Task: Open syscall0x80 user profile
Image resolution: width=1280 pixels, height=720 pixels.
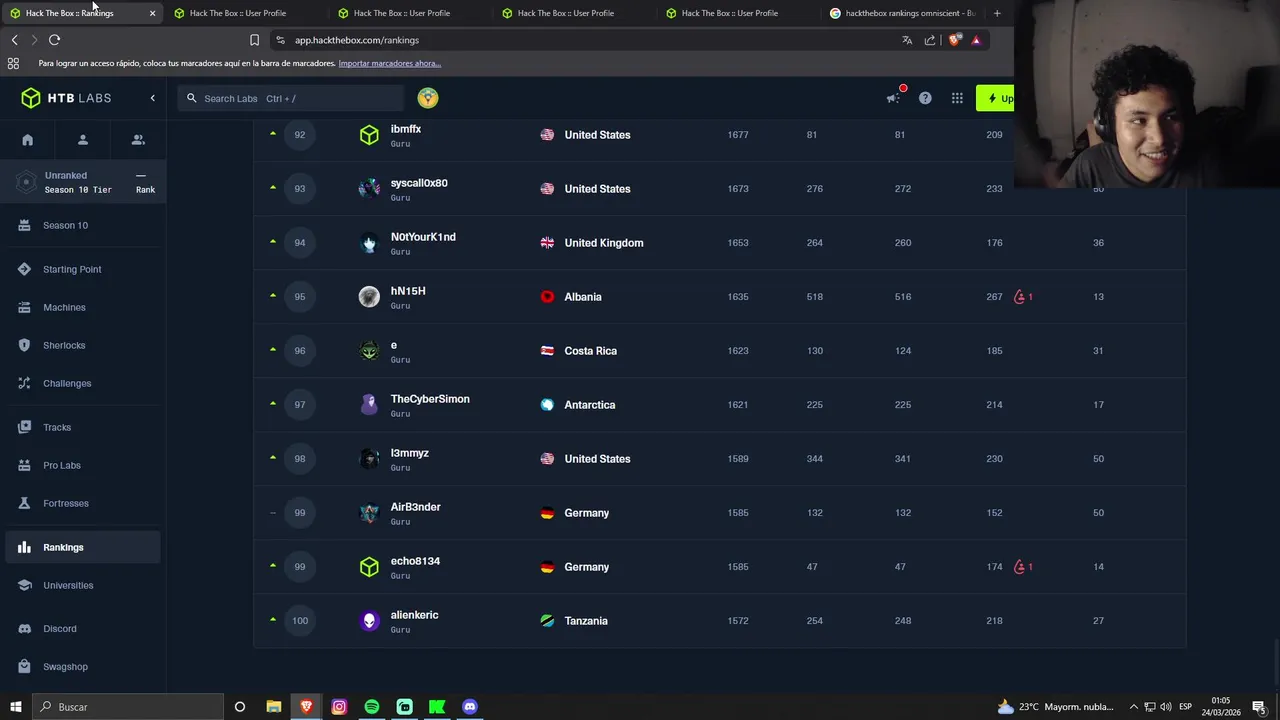Action: click(419, 183)
